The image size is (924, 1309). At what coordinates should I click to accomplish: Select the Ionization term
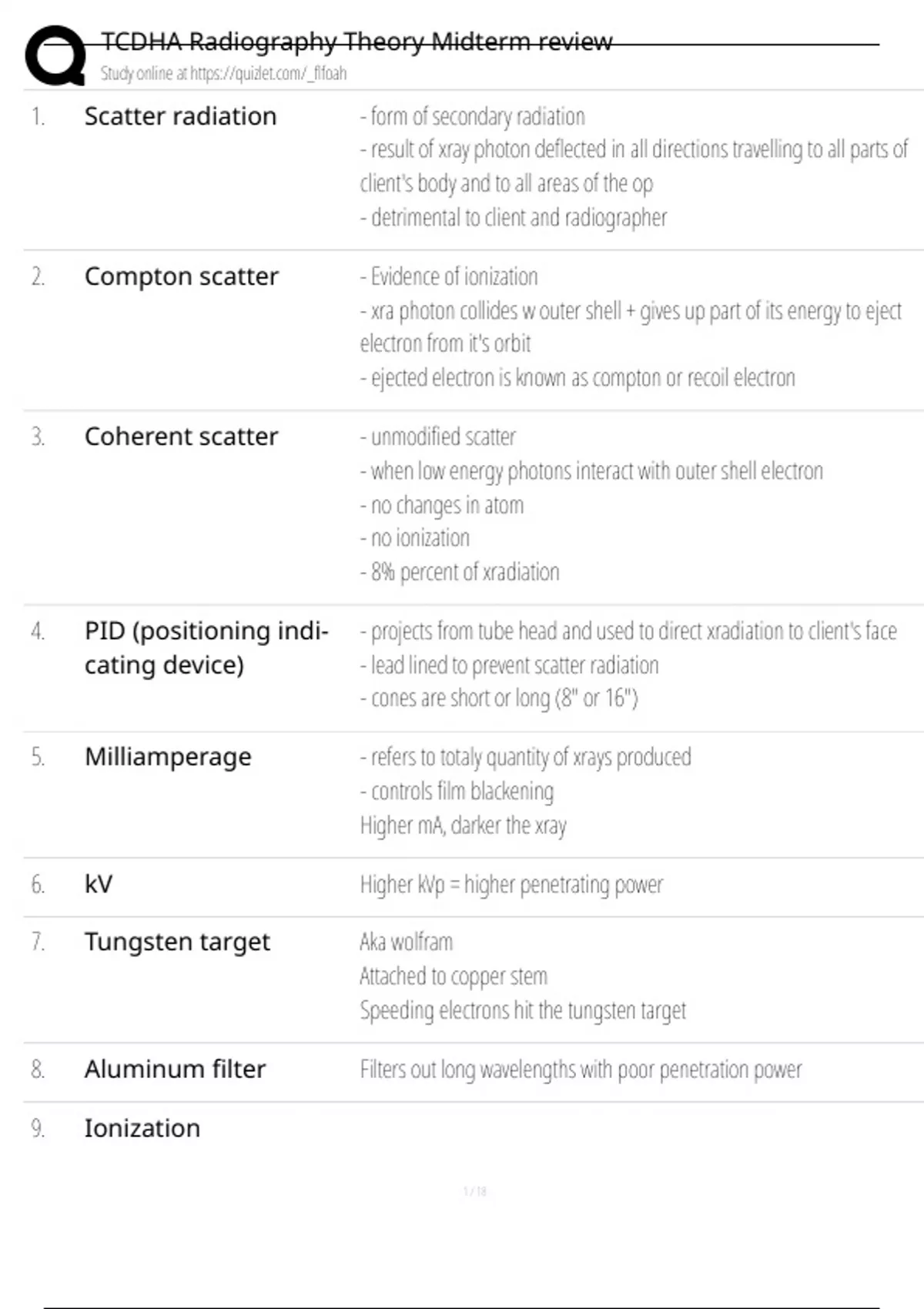[x=142, y=1129]
